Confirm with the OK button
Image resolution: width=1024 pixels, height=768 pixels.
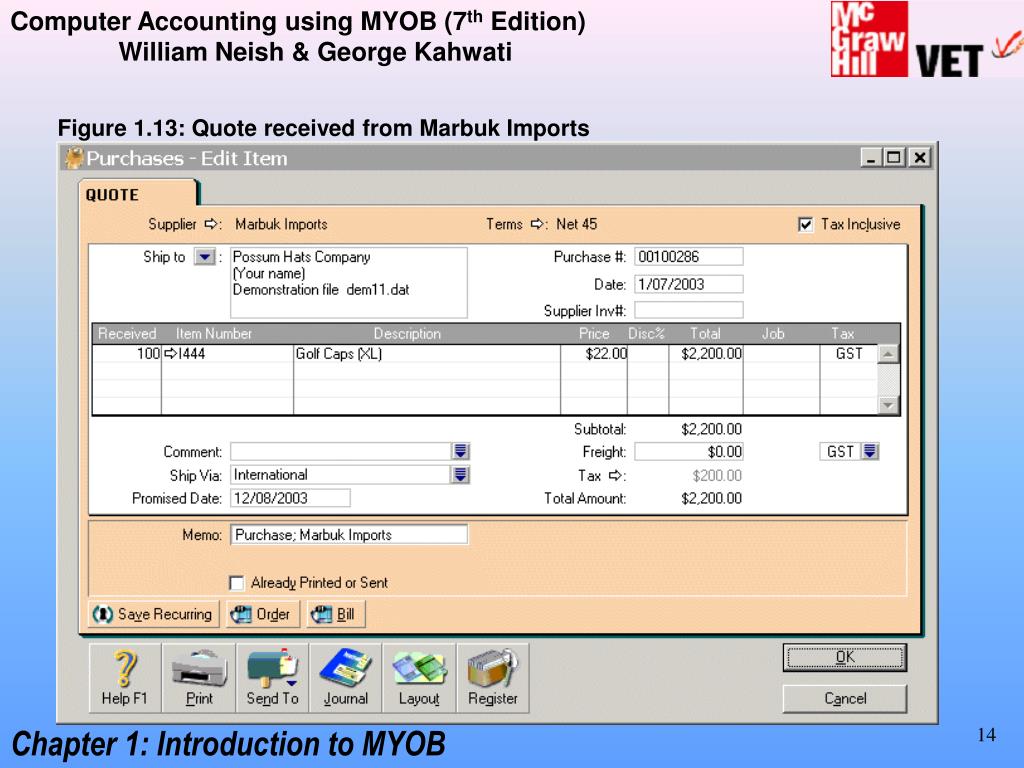845,658
